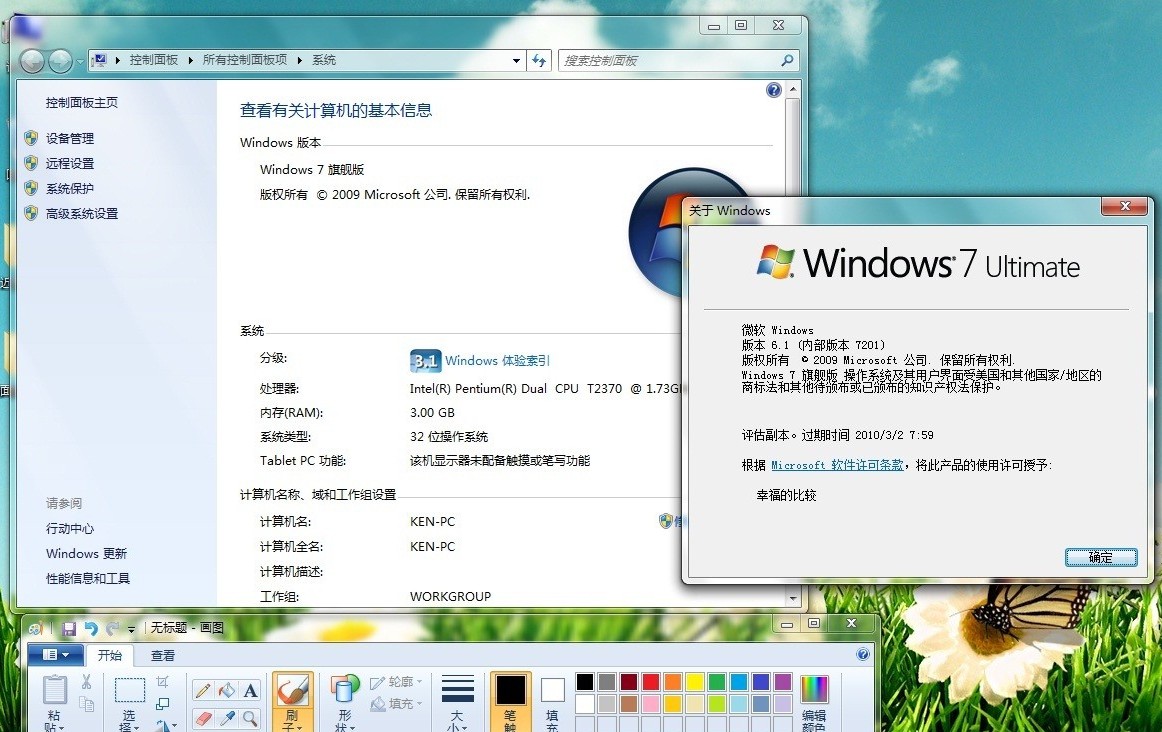Click '控制面板' in the address breadcrumb

(153, 60)
